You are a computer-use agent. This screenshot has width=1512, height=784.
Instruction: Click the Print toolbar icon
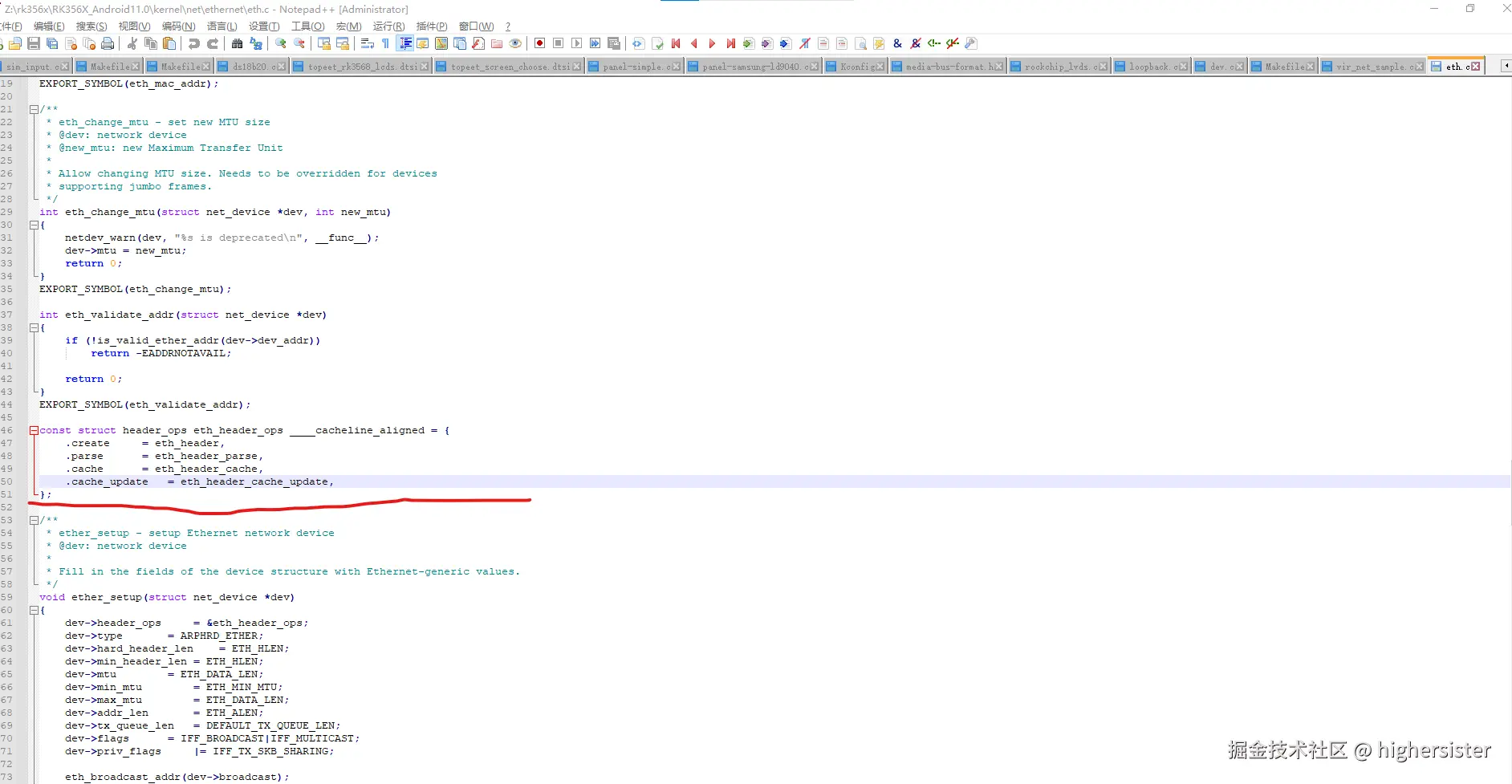pos(108,43)
